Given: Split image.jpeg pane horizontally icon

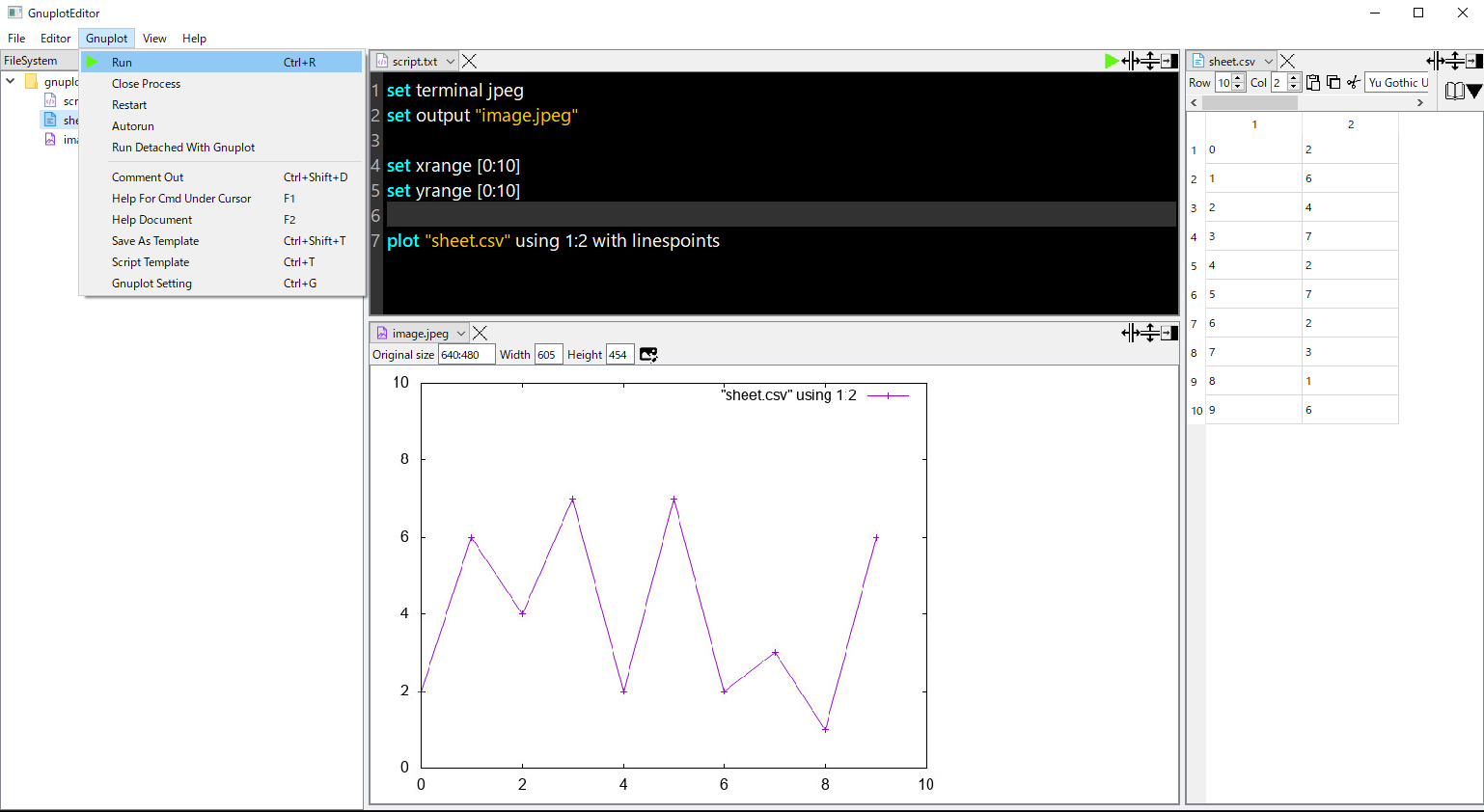Looking at the screenshot, I should (1130, 333).
